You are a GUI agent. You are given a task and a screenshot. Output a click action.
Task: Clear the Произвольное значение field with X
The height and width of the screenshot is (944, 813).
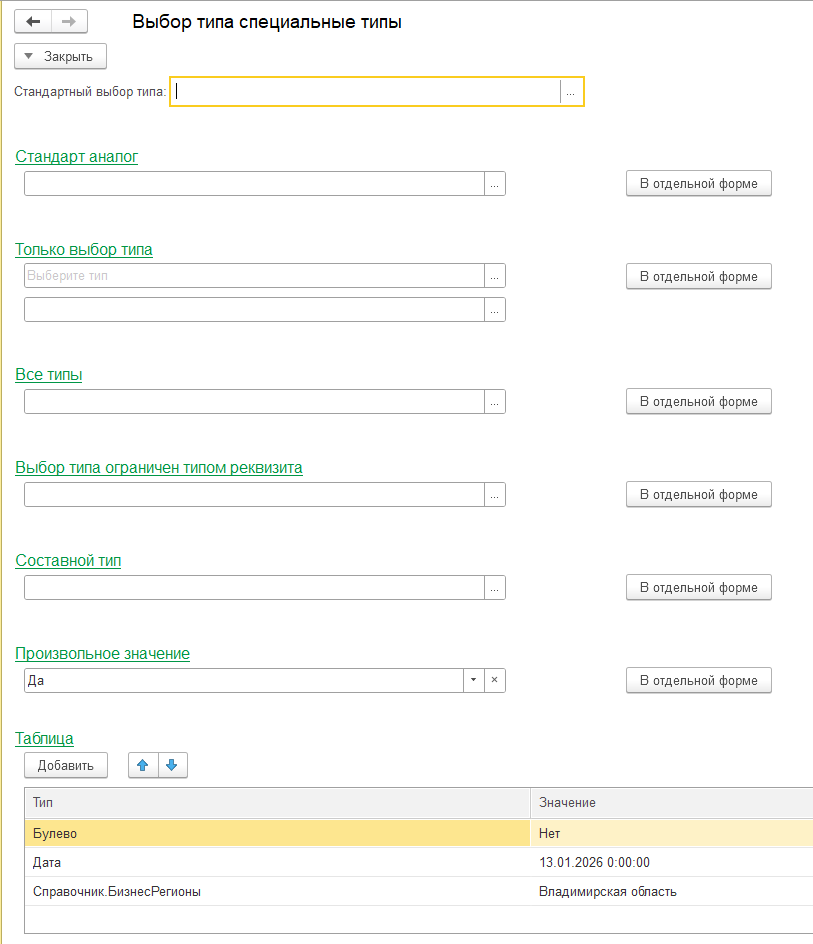pyautogui.click(x=495, y=681)
